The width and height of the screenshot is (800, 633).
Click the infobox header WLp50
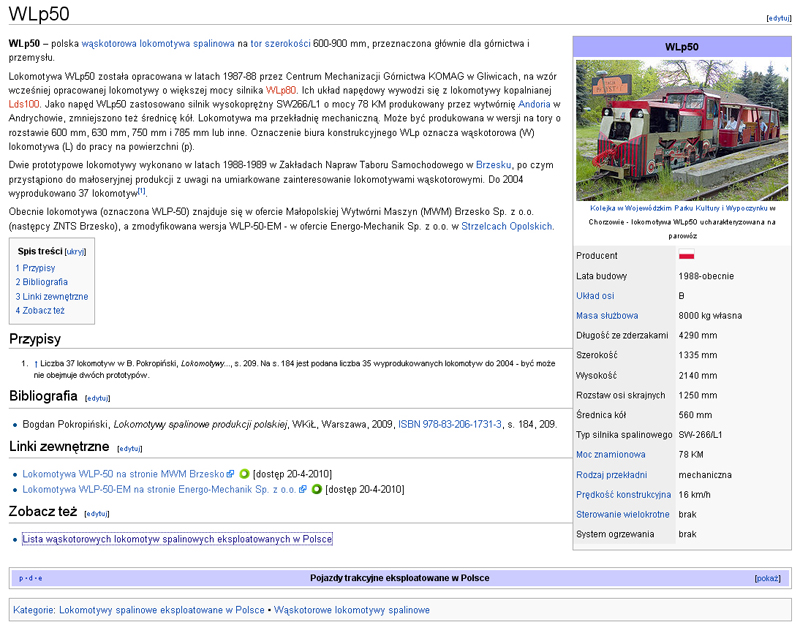coord(682,47)
